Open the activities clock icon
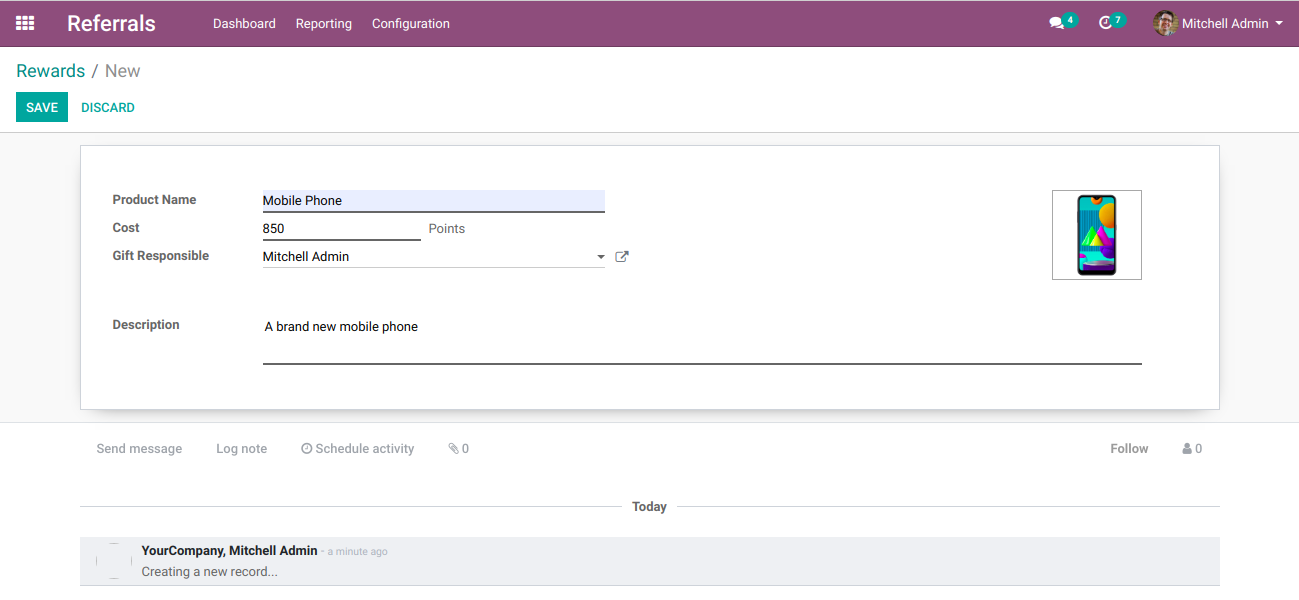This screenshot has width=1299, height=600. pyautogui.click(x=1105, y=23)
